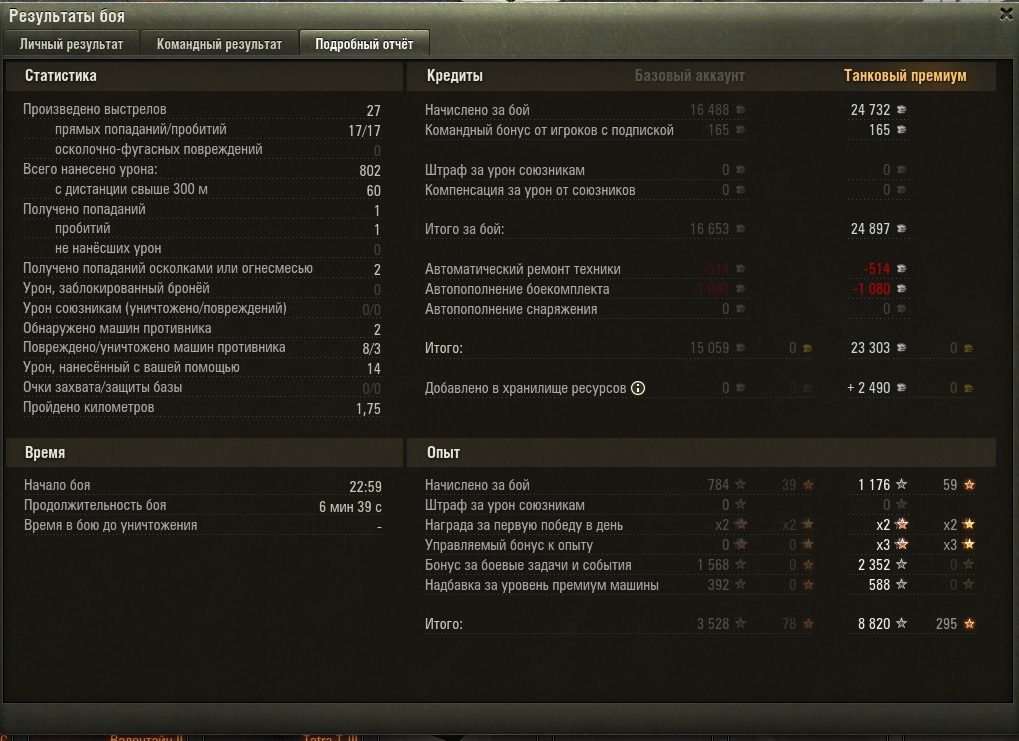Click the gold icon next to 23 303 total
This screenshot has height=741, width=1019.
[x=968, y=348]
